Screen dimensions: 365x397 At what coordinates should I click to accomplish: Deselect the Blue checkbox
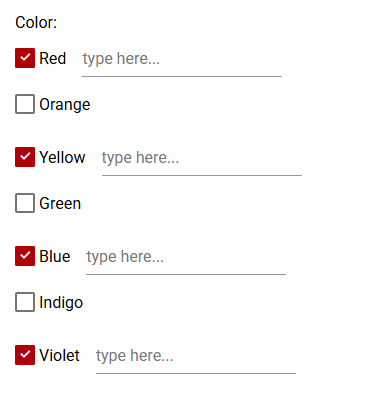25,256
